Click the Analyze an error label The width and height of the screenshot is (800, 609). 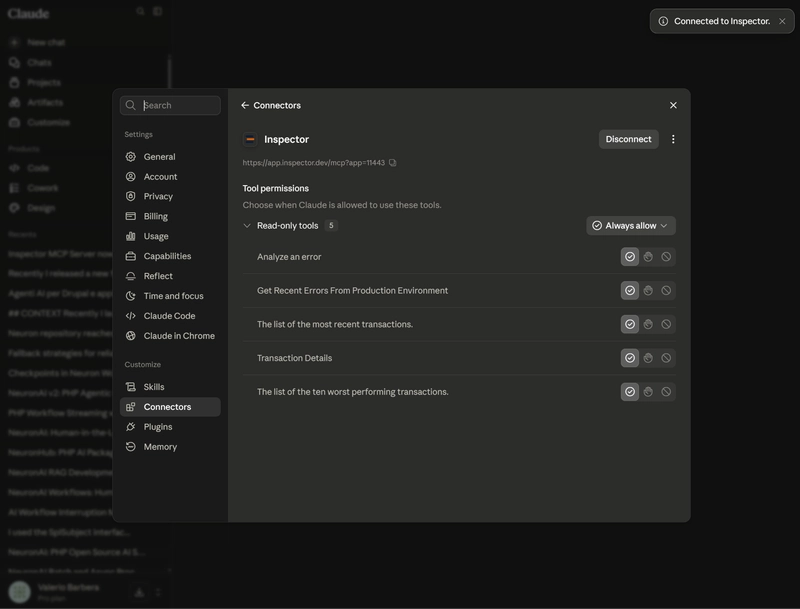(289, 257)
